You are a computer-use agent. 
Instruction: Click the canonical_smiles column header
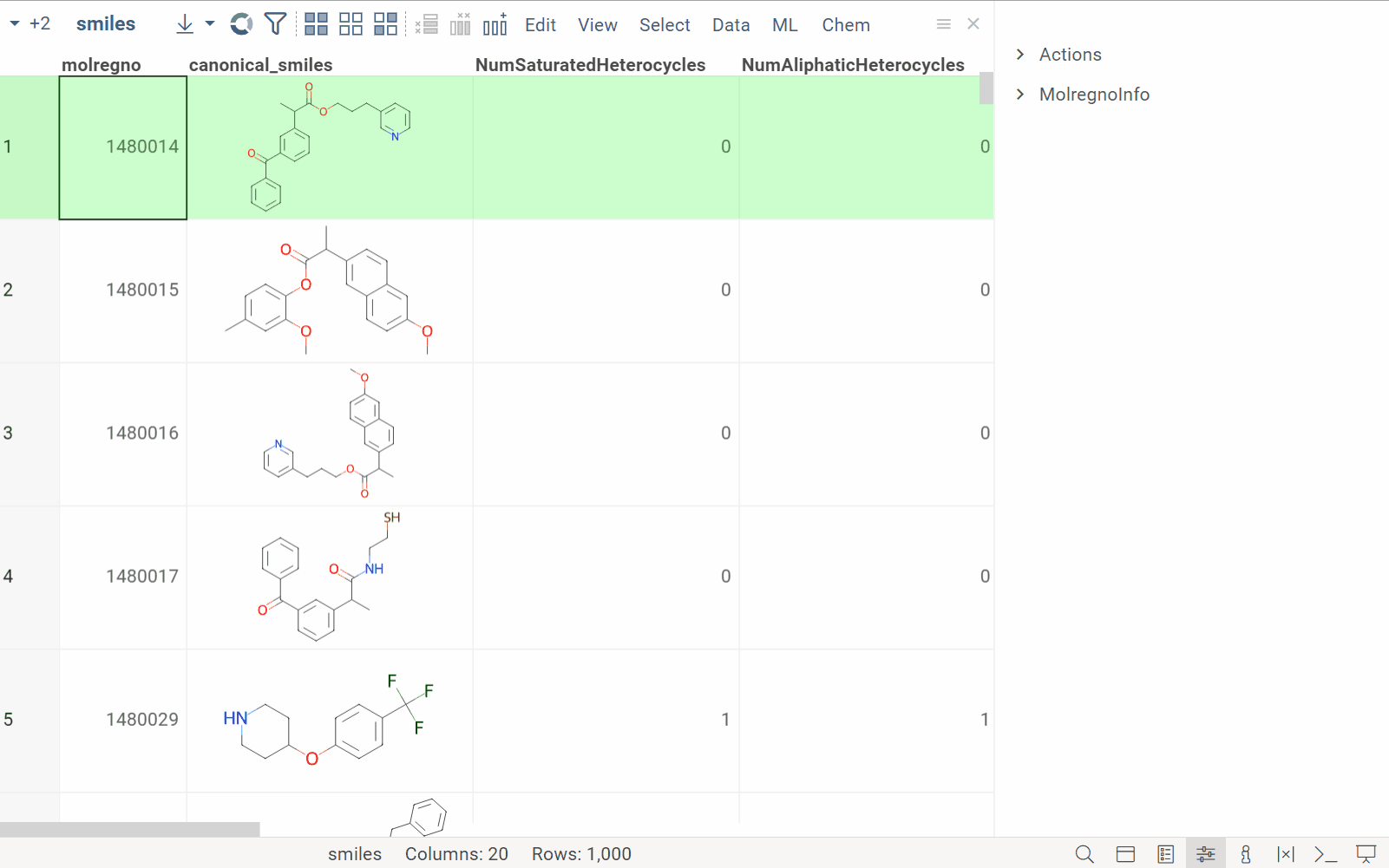[x=260, y=65]
